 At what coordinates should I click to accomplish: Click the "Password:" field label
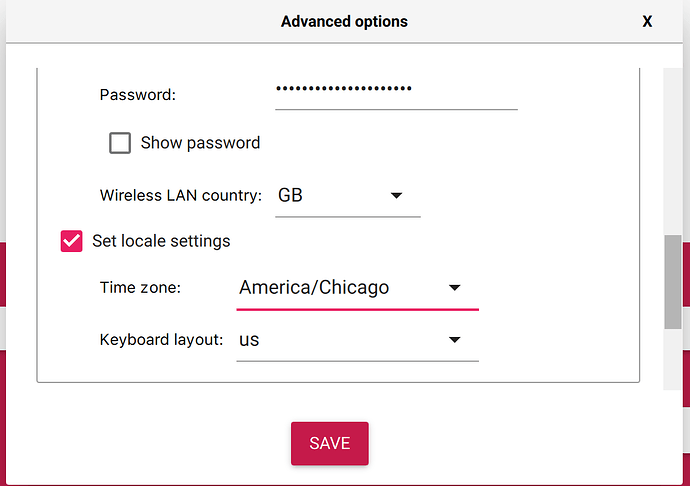click(138, 95)
